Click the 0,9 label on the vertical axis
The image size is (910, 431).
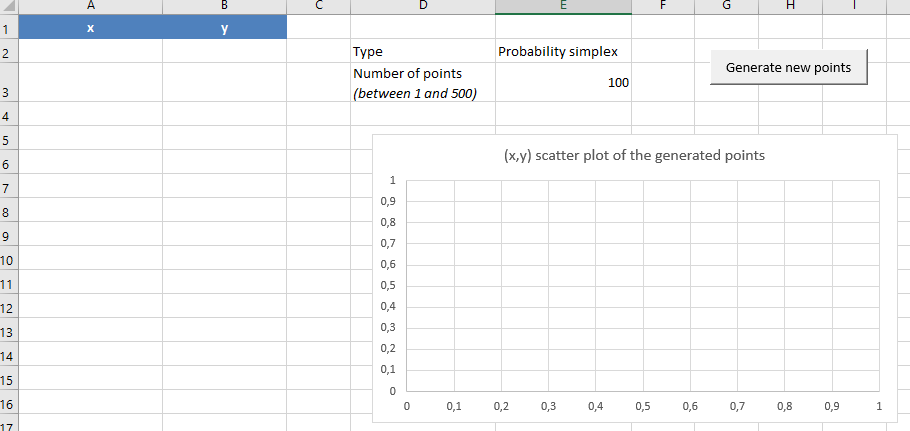[388, 202]
